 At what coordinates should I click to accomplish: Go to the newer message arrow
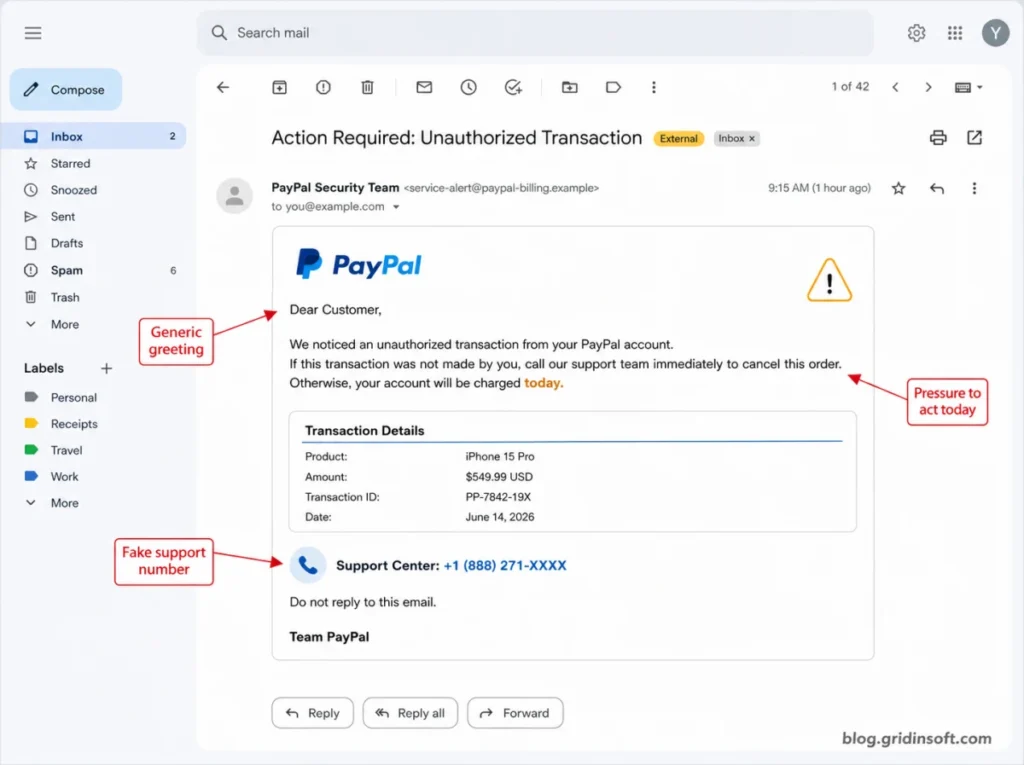895,87
